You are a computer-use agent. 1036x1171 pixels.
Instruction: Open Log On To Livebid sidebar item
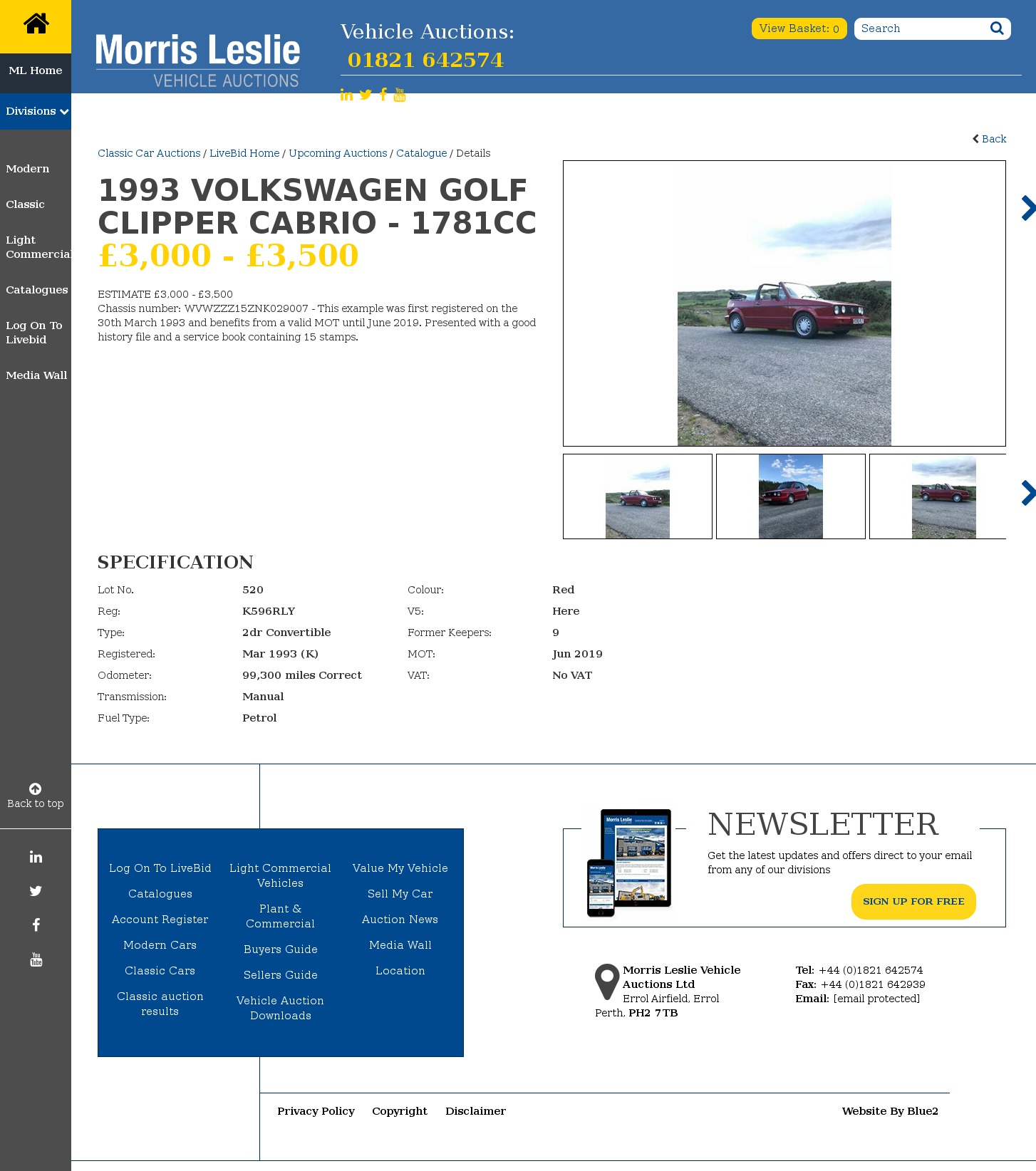[34, 333]
